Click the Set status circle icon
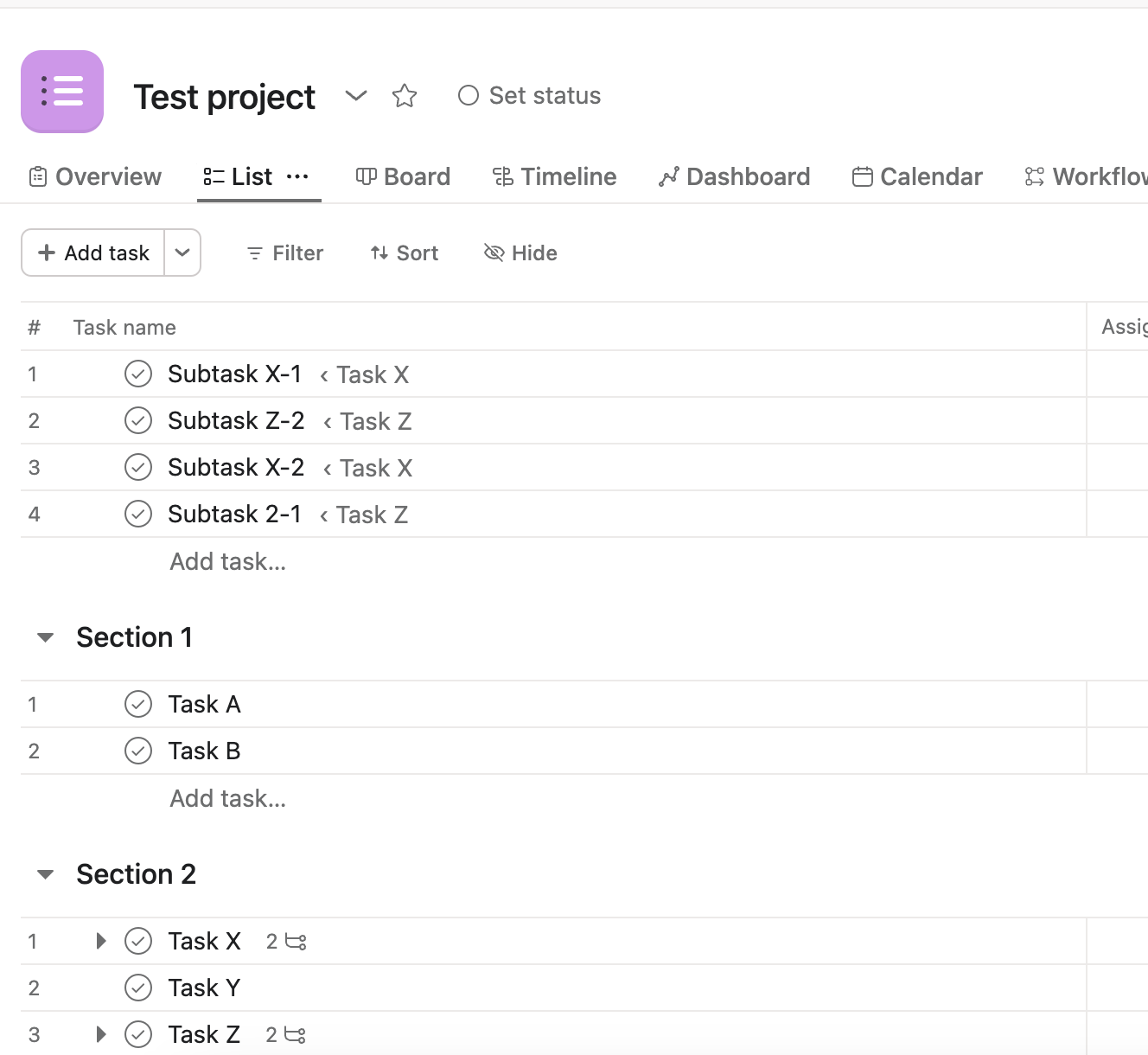The image size is (1148, 1055). pos(469,96)
